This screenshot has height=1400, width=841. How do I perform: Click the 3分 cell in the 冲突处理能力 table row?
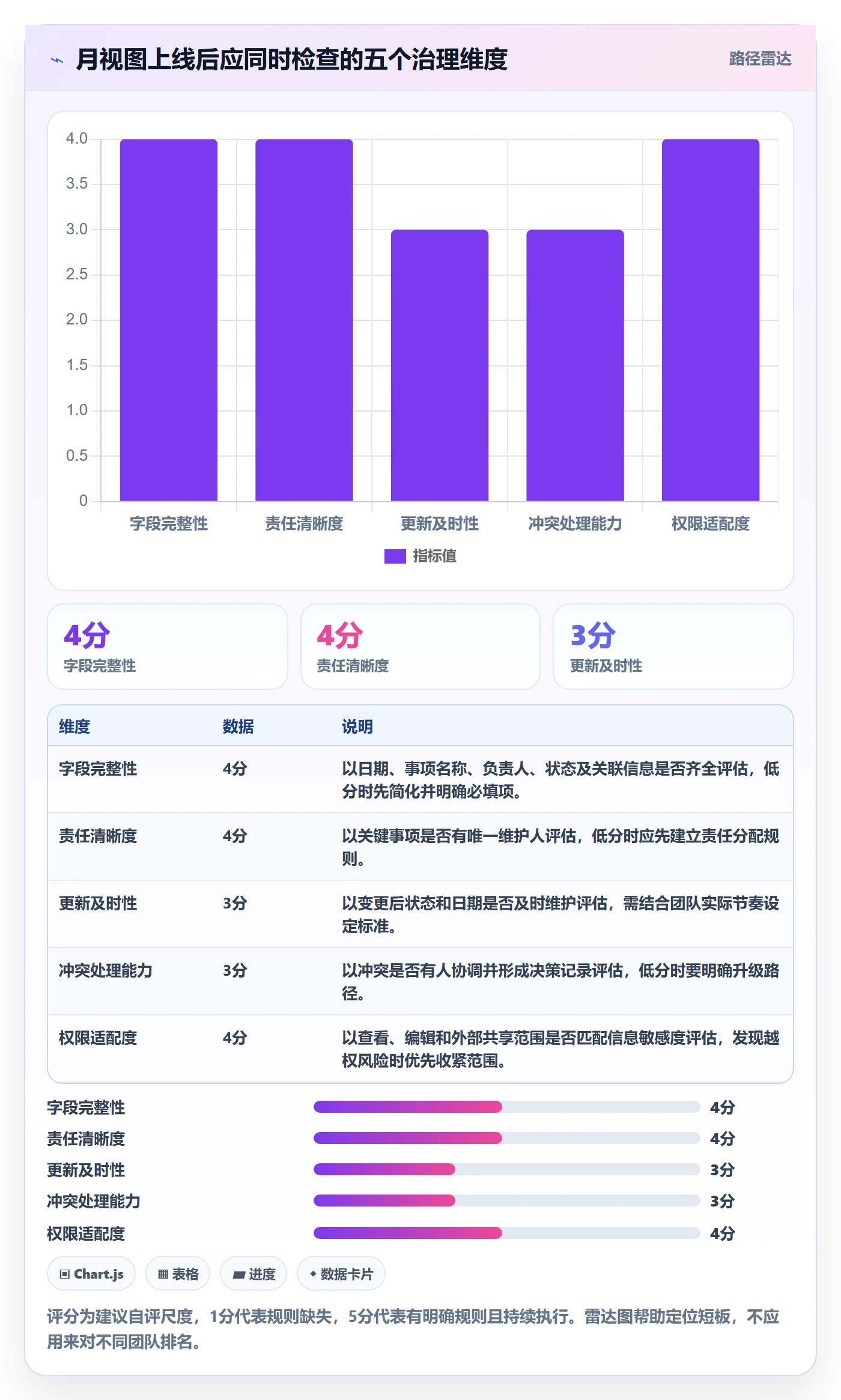[x=235, y=970]
